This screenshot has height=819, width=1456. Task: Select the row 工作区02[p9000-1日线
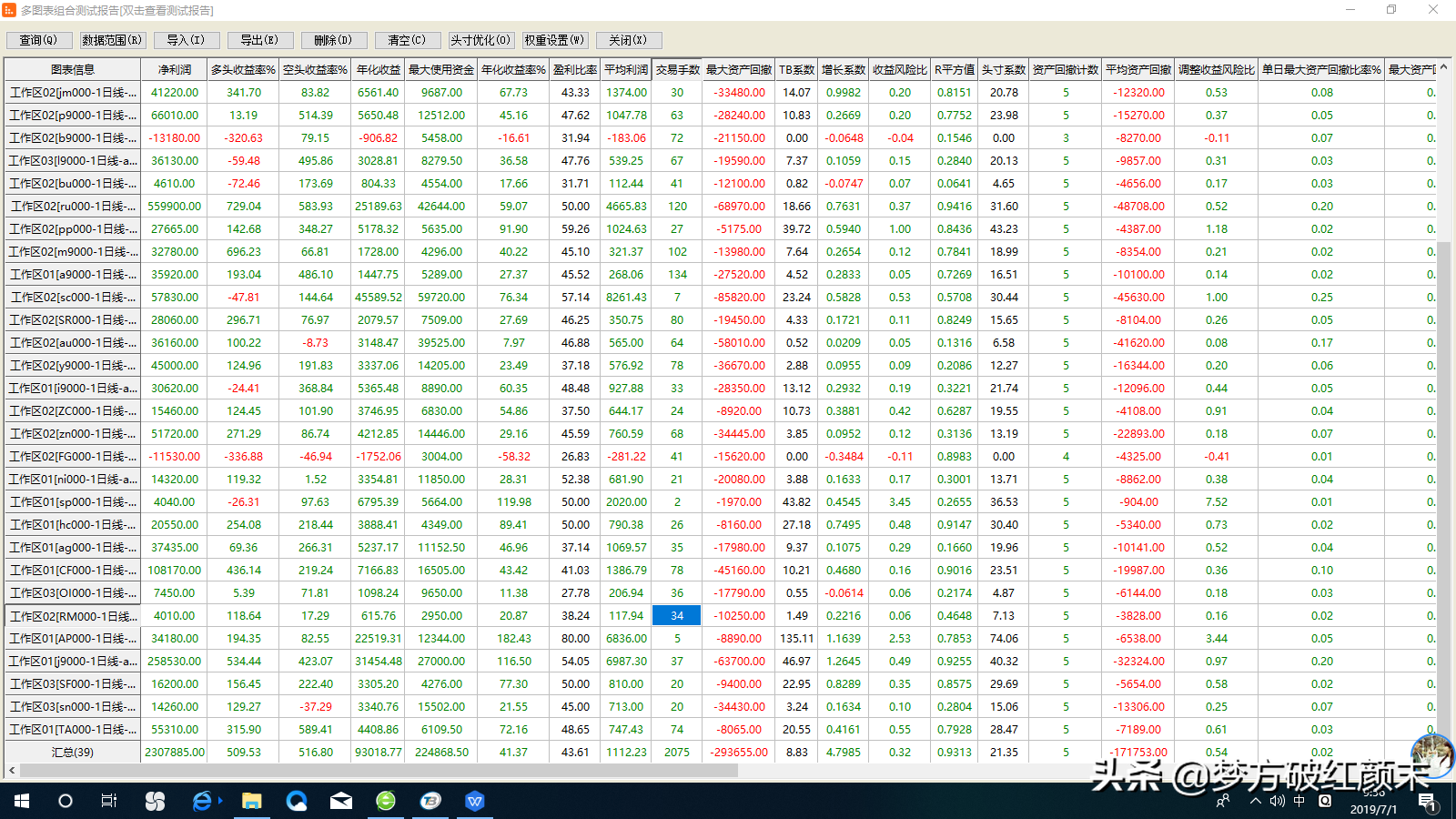(x=73, y=115)
